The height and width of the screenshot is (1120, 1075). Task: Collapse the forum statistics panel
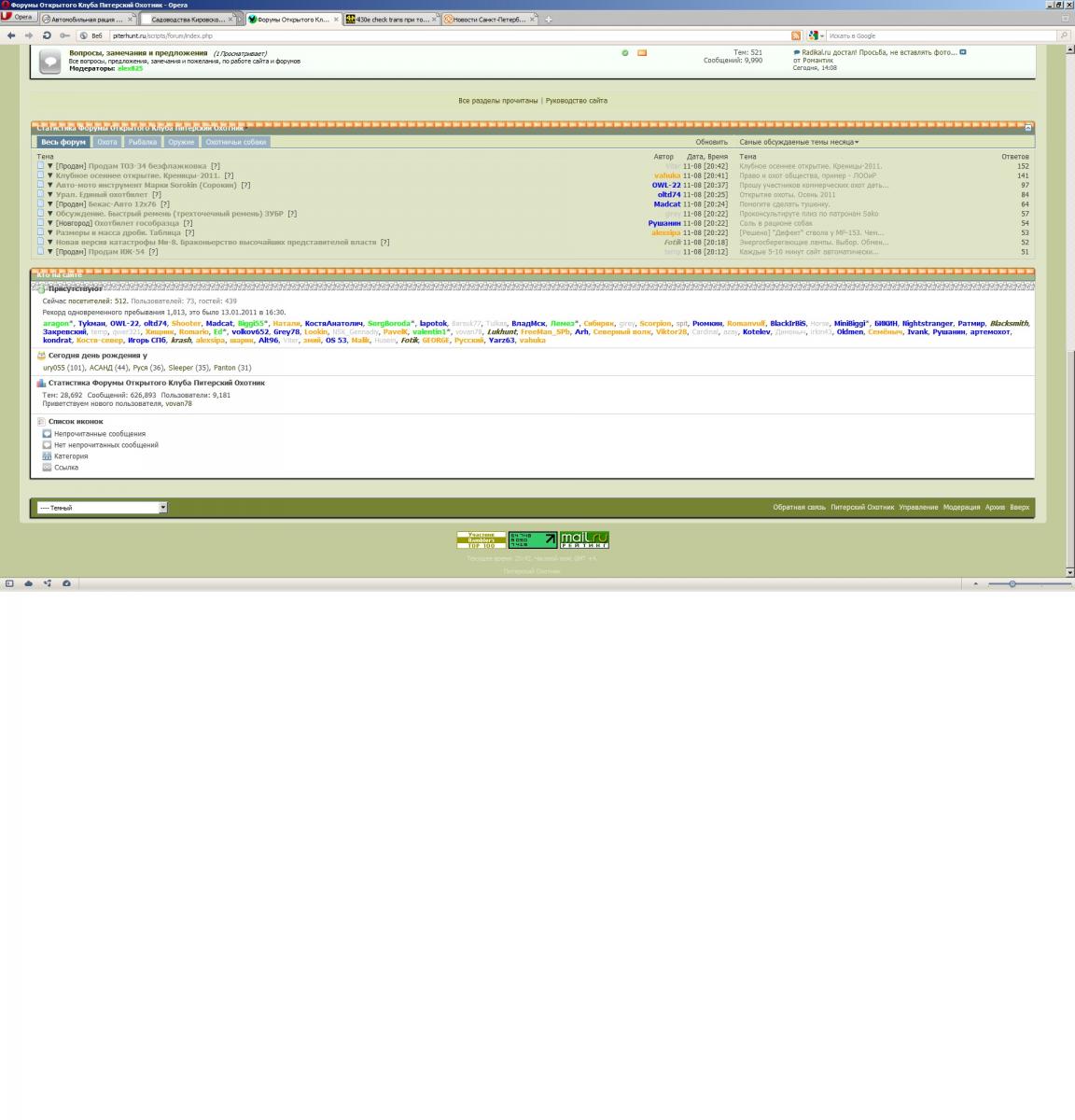pyautogui.click(x=1028, y=127)
